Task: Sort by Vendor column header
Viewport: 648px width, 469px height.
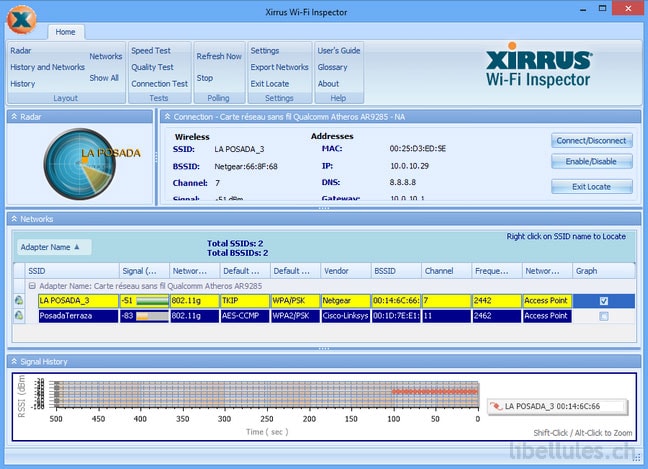Action: 345,271
